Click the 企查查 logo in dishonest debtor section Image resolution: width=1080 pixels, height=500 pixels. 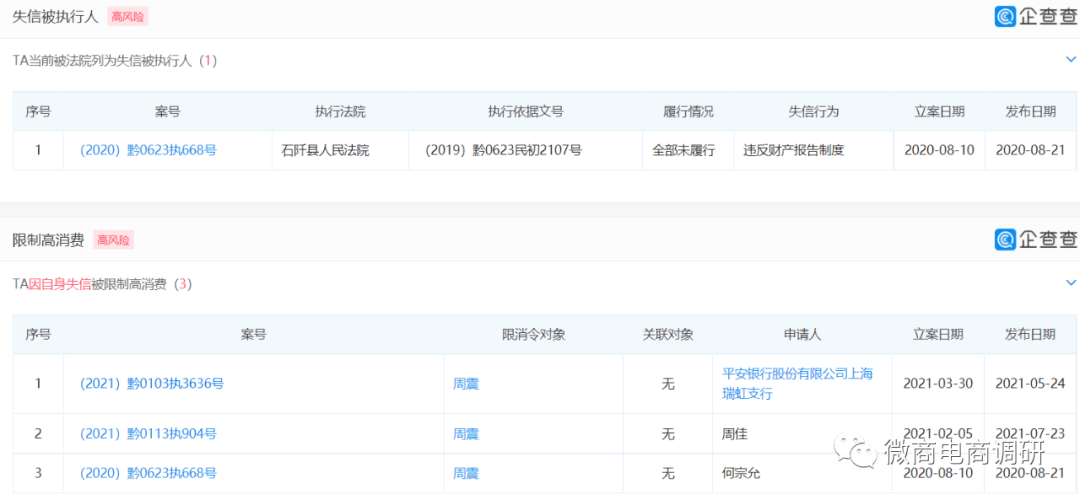pyautogui.click(x=1036, y=16)
